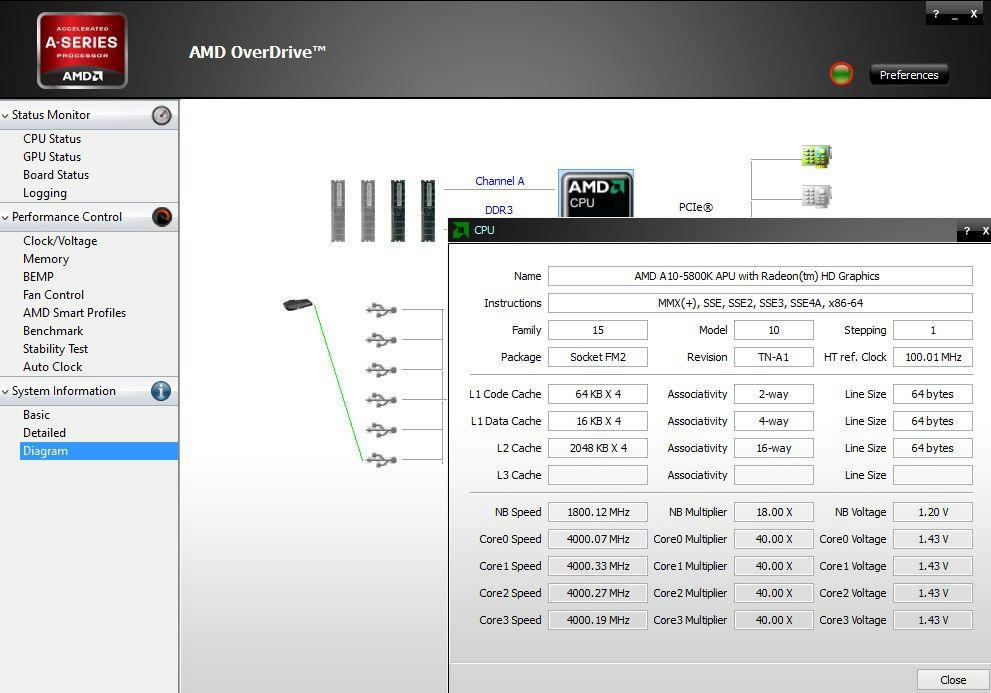This screenshot has width=991, height=693.
Task: Open the CPU Status page
Action: pyautogui.click(x=52, y=138)
